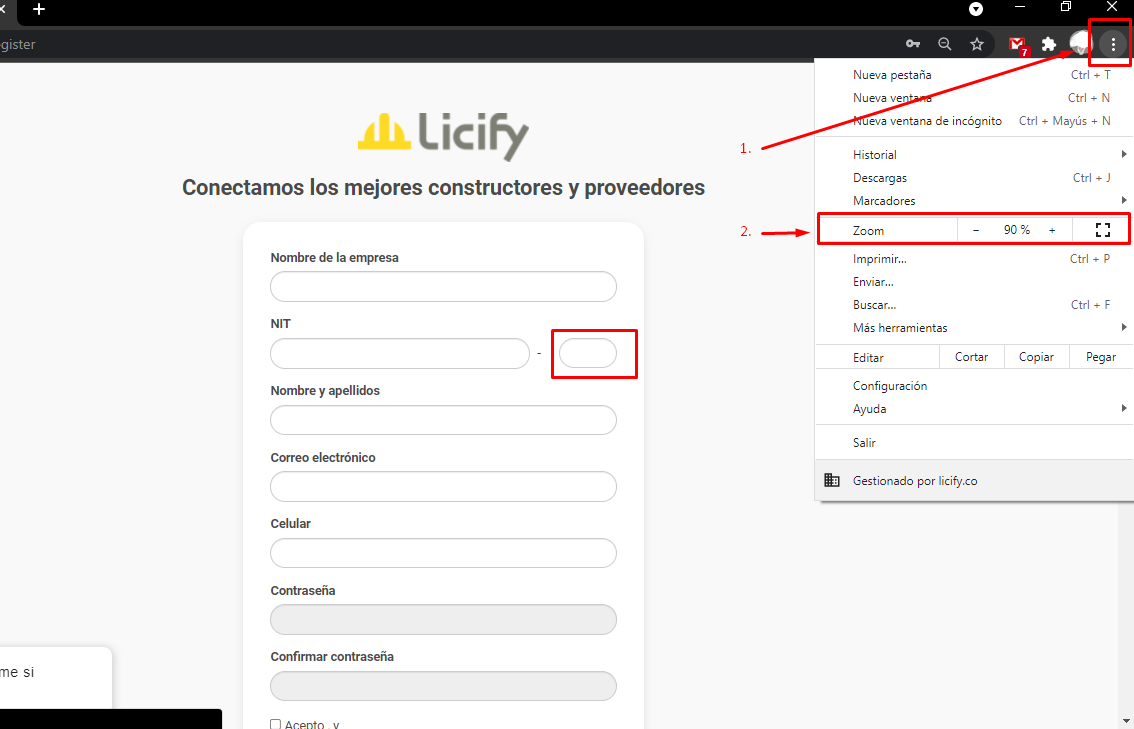Bookmark this page with star icon
Image resolution: width=1134 pixels, height=729 pixels.
coord(977,44)
